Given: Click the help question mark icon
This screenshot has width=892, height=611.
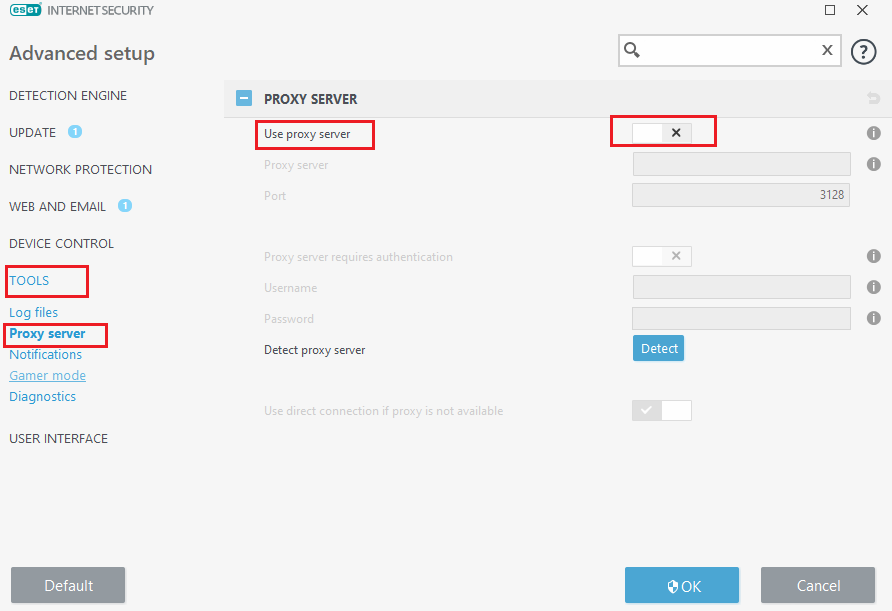Looking at the screenshot, I should (x=863, y=52).
